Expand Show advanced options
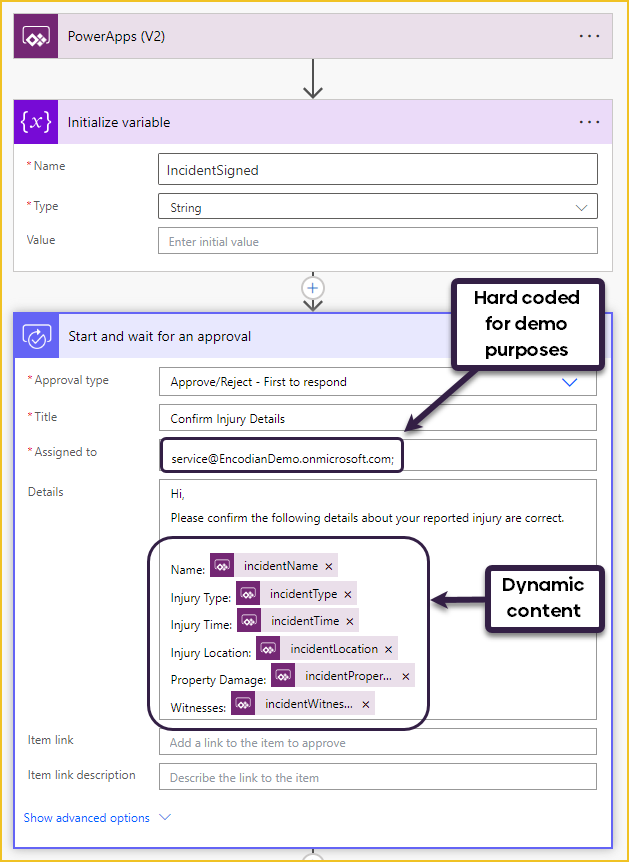 point(97,817)
